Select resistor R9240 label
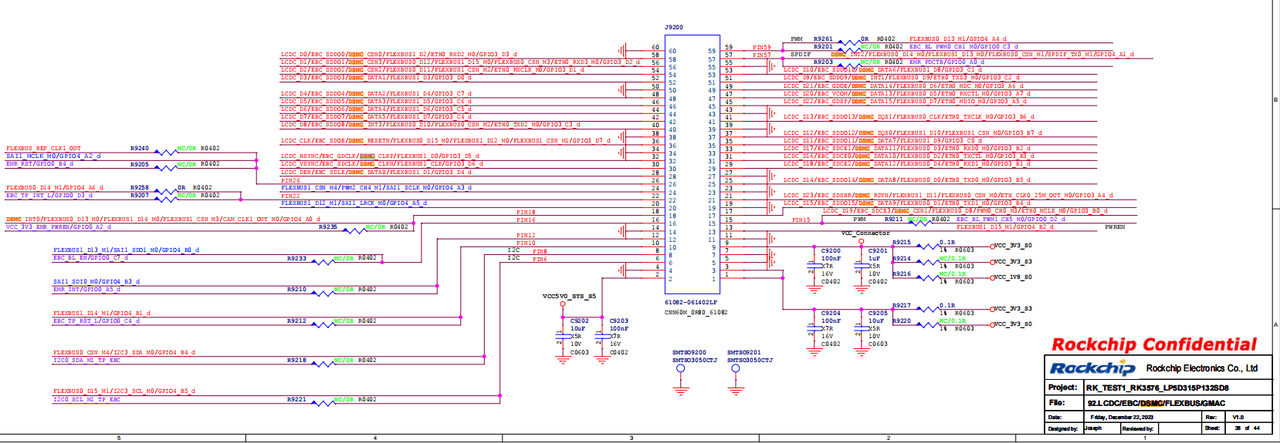The image size is (1280, 443). point(140,148)
